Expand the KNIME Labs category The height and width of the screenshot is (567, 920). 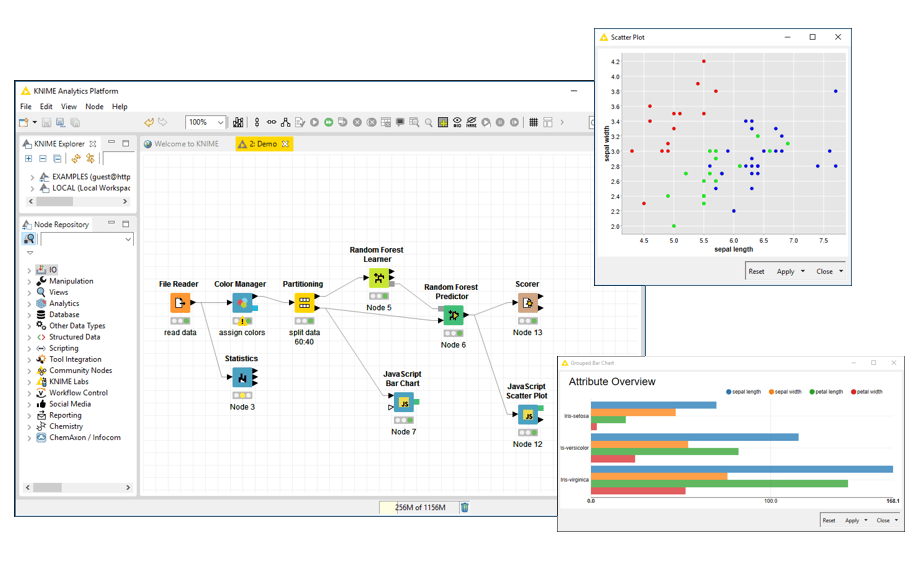coord(29,382)
